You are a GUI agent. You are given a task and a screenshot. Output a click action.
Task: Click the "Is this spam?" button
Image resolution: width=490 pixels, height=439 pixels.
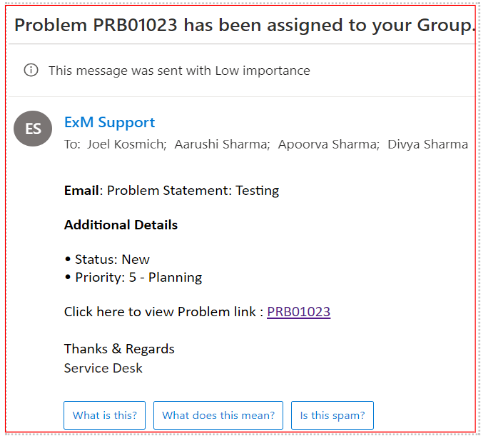332,415
